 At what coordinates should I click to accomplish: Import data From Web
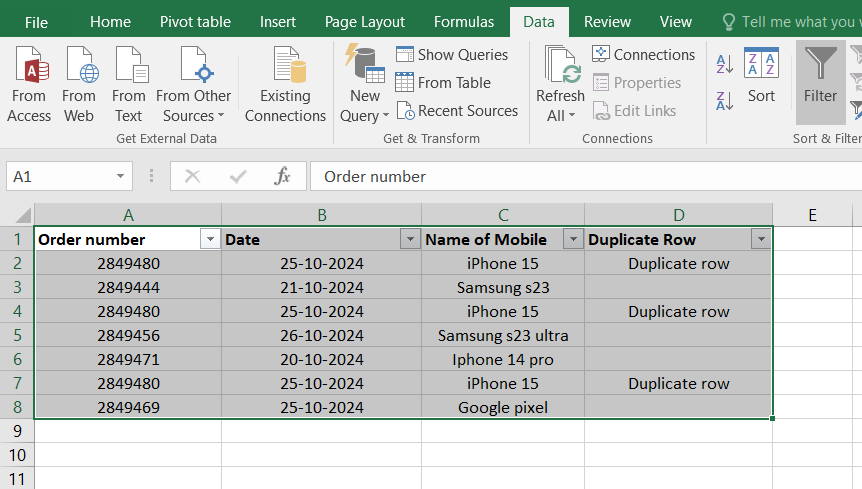click(79, 85)
